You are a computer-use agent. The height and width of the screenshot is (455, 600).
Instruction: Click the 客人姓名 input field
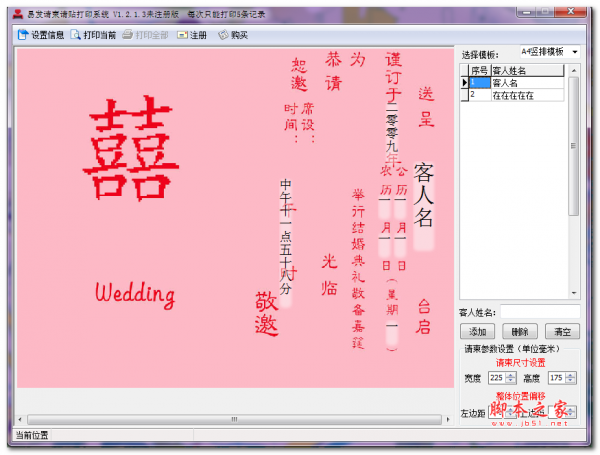click(540, 312)
